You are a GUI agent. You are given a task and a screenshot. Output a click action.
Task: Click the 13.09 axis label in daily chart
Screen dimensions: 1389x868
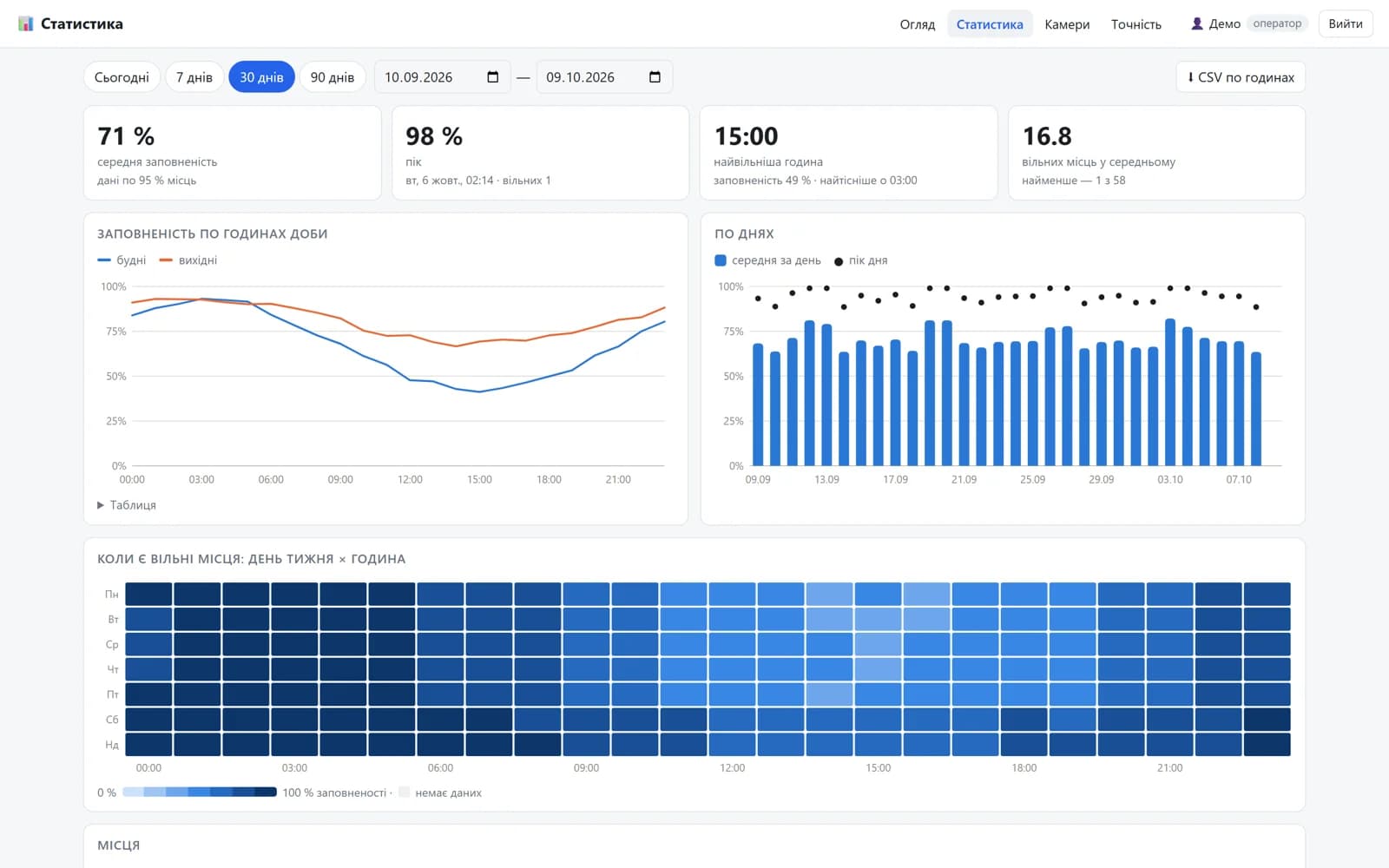[826, 480]
